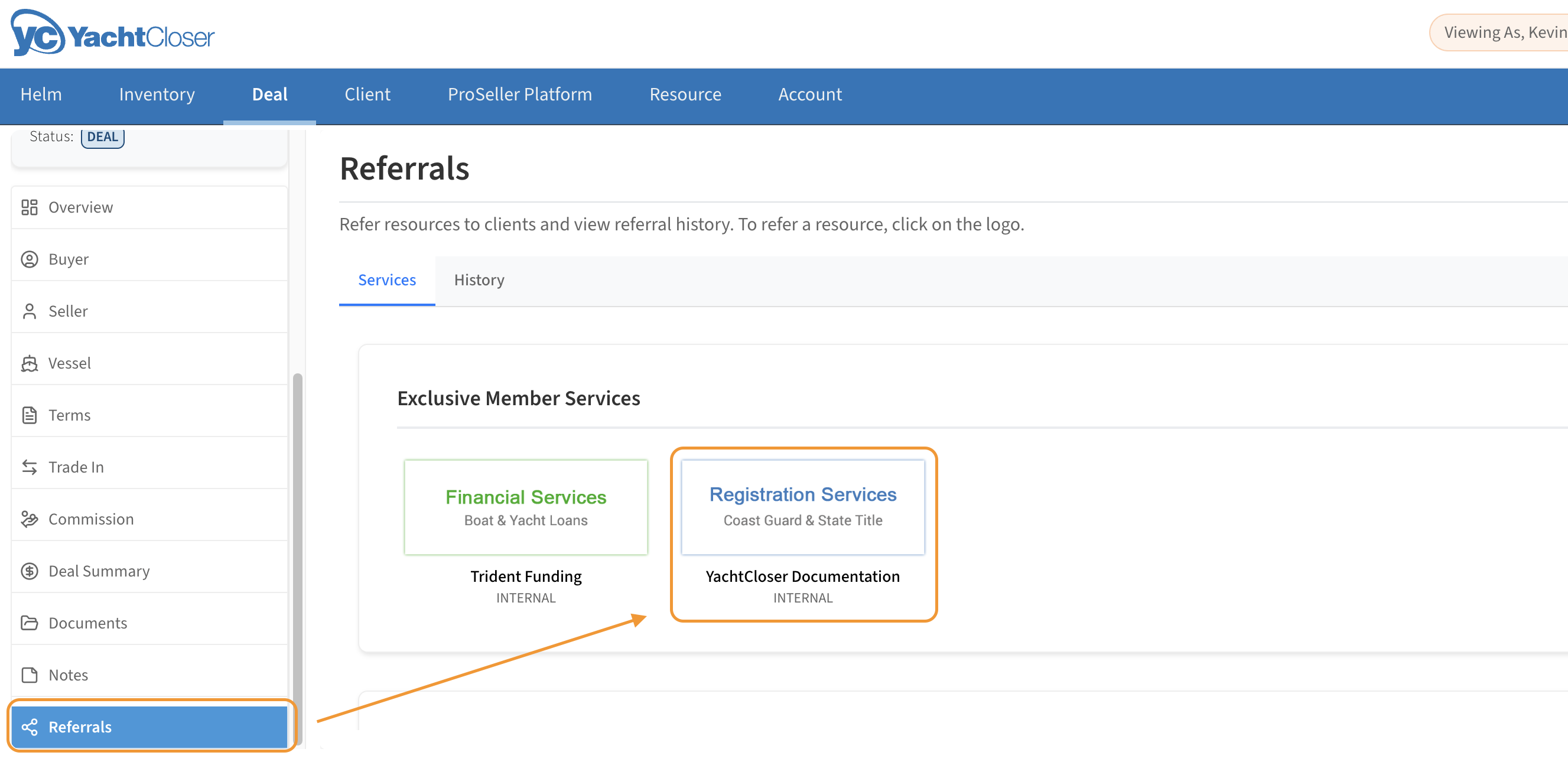Open the Documents folder item
Viewport: 1568px width, 762px height.
tap(87, 623)
